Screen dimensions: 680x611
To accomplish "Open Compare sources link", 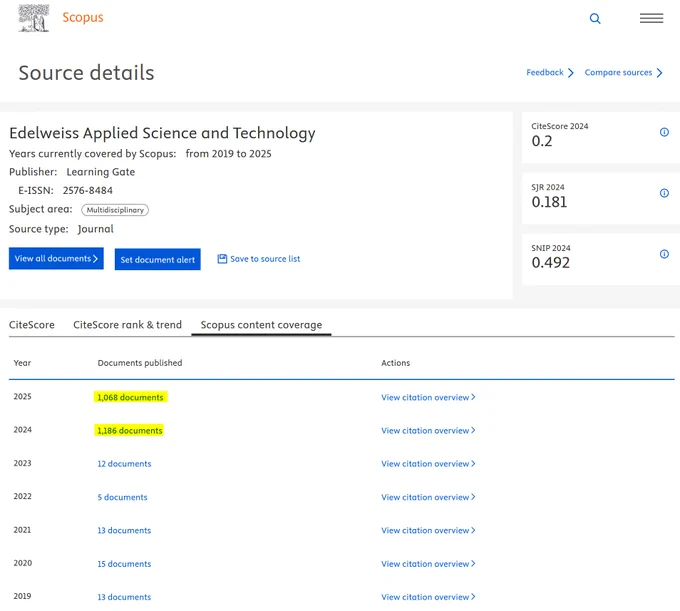I will coord(623,72).
